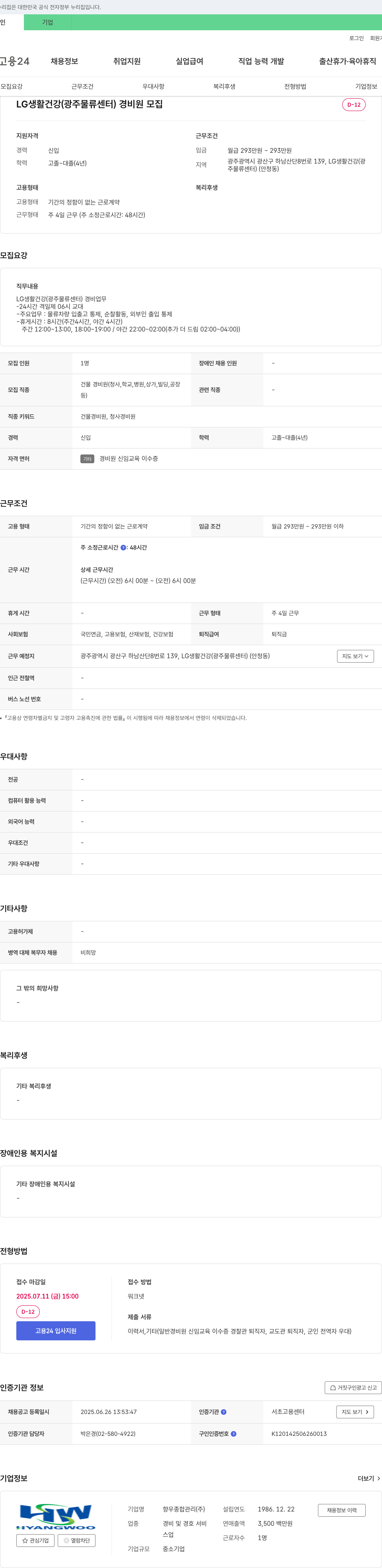Expand 지도 보기 for 근무 예정지

[x=355, y=656]
